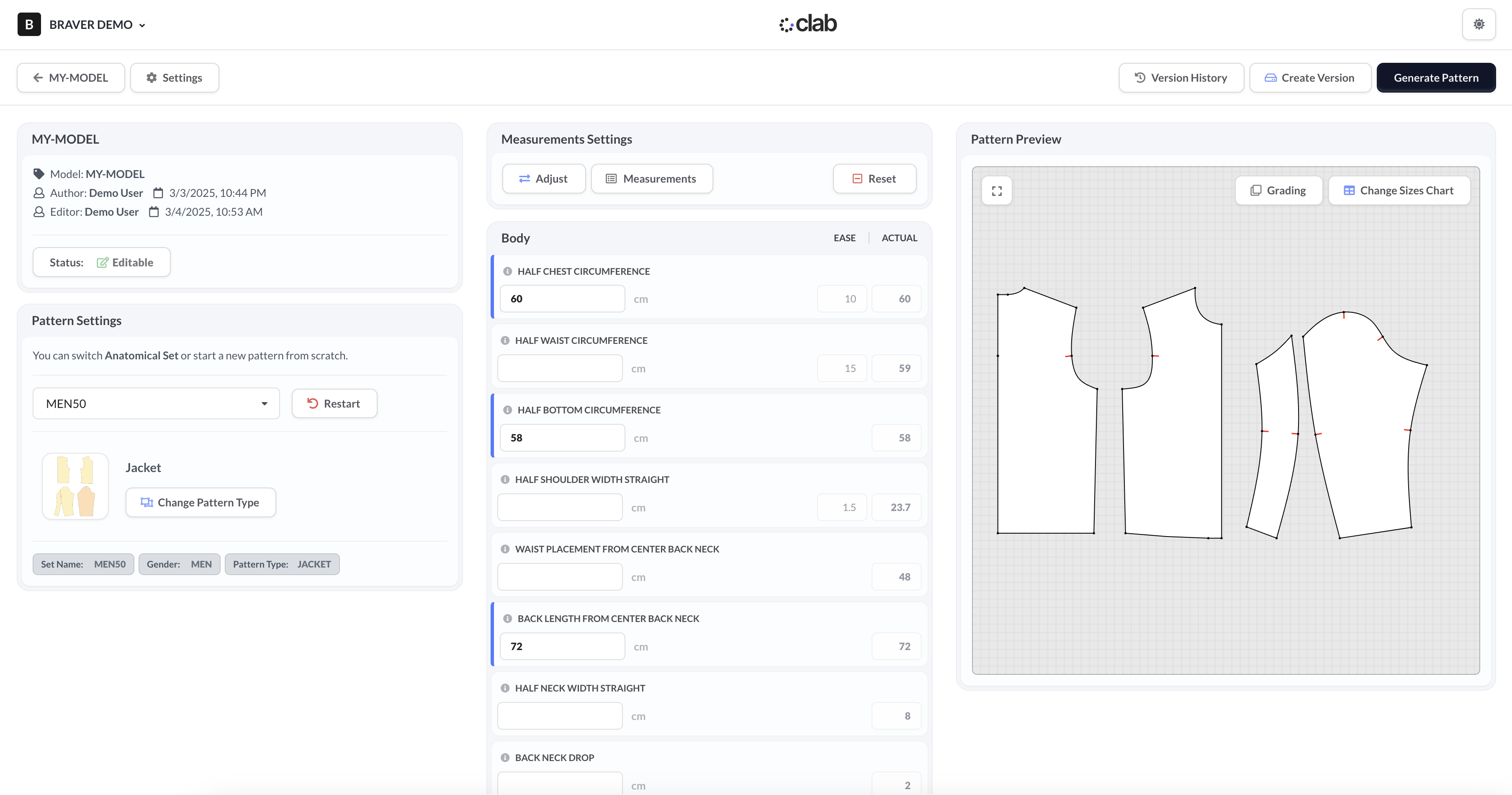Click the info icon next to Back Neck Drop
Screen dimensions: 1512x795
[505, 757]
